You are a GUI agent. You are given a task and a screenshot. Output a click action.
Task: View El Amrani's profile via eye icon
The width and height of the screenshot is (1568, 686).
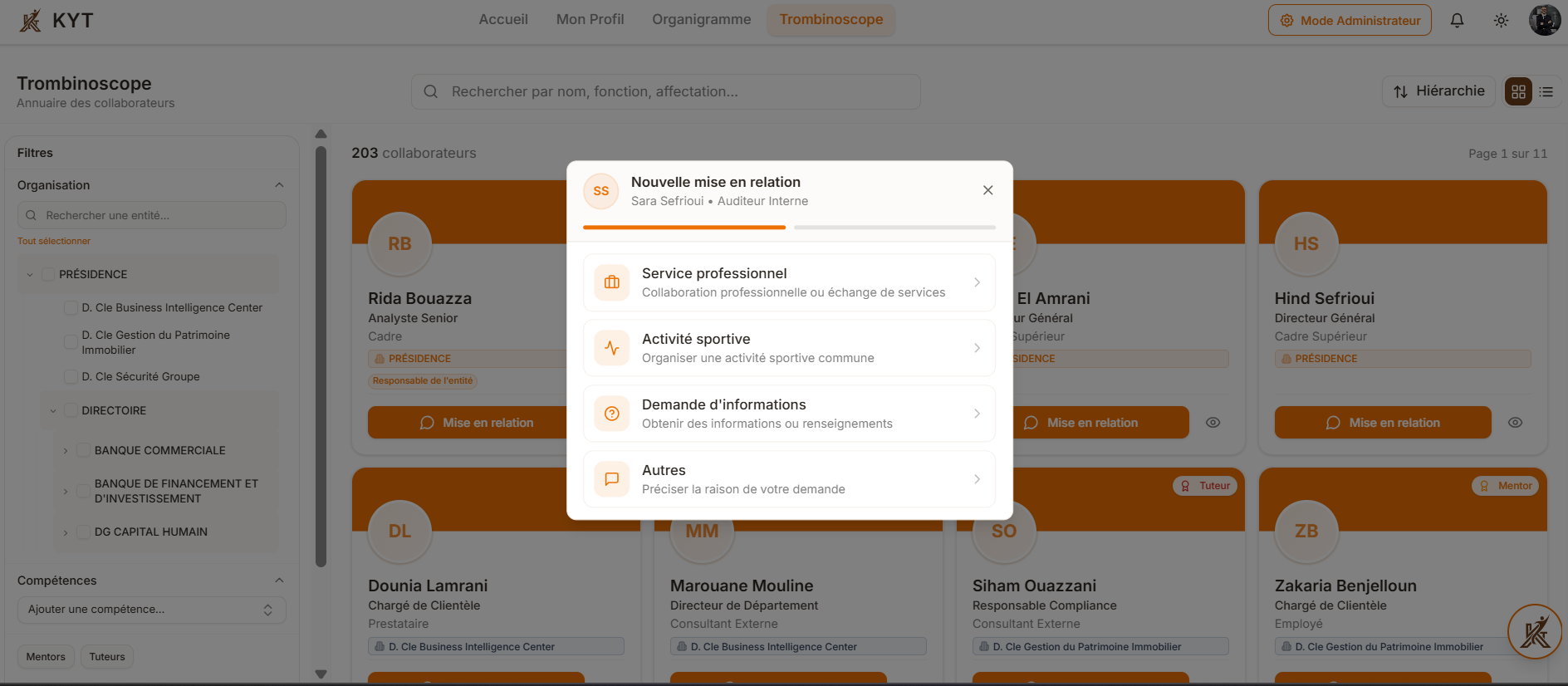1213,423
